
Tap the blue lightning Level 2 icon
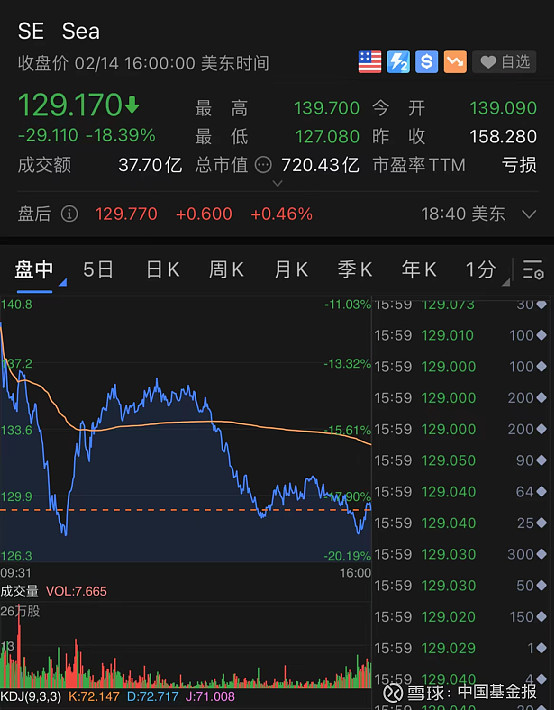(398, 62)
